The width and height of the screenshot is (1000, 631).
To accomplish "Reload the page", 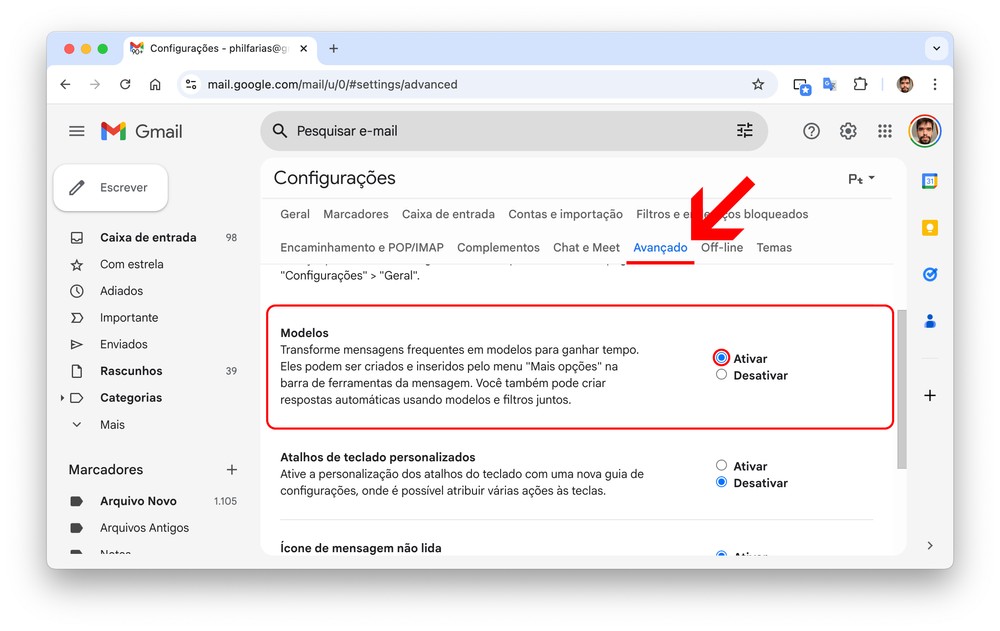I will coord(125,84).
